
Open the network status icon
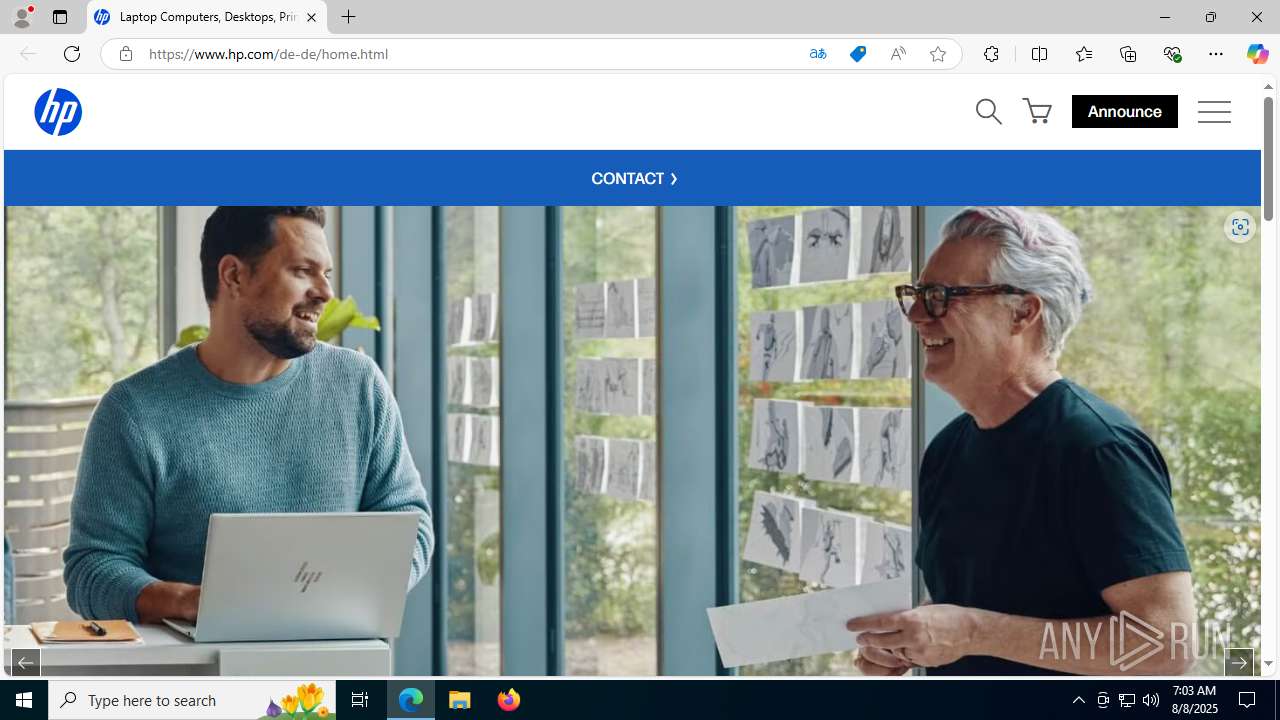tap(1127, 700)
